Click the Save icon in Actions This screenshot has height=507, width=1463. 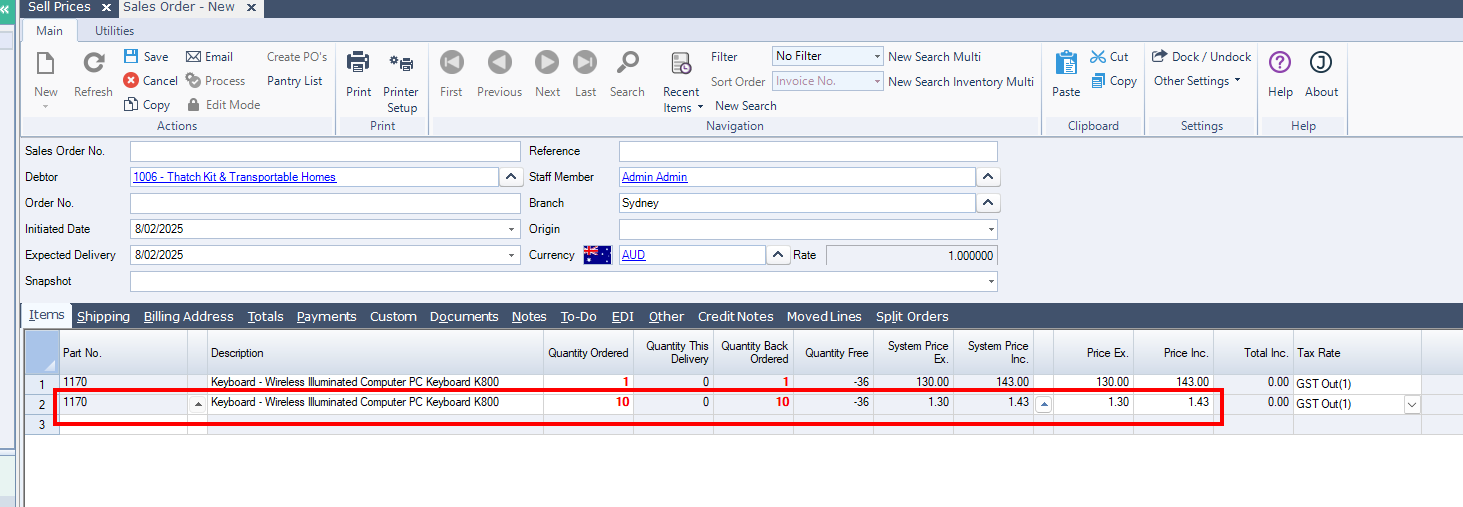[x=131, y=57]
